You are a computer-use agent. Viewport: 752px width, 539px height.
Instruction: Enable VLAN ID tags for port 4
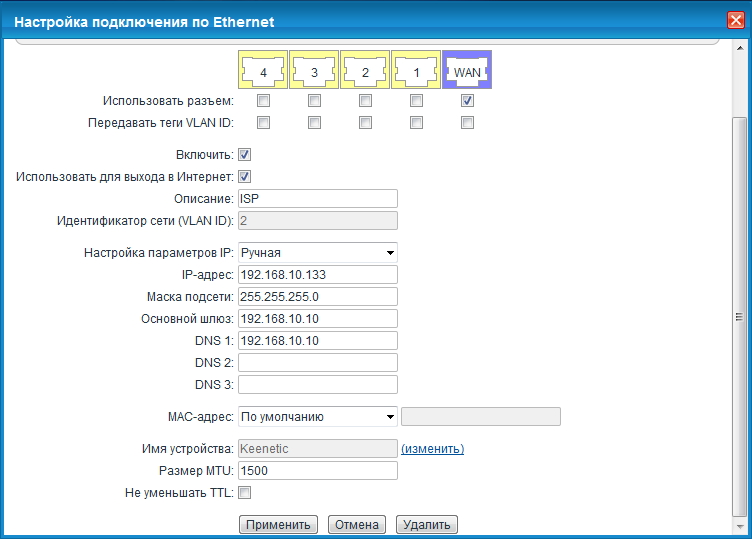point(263,123)
